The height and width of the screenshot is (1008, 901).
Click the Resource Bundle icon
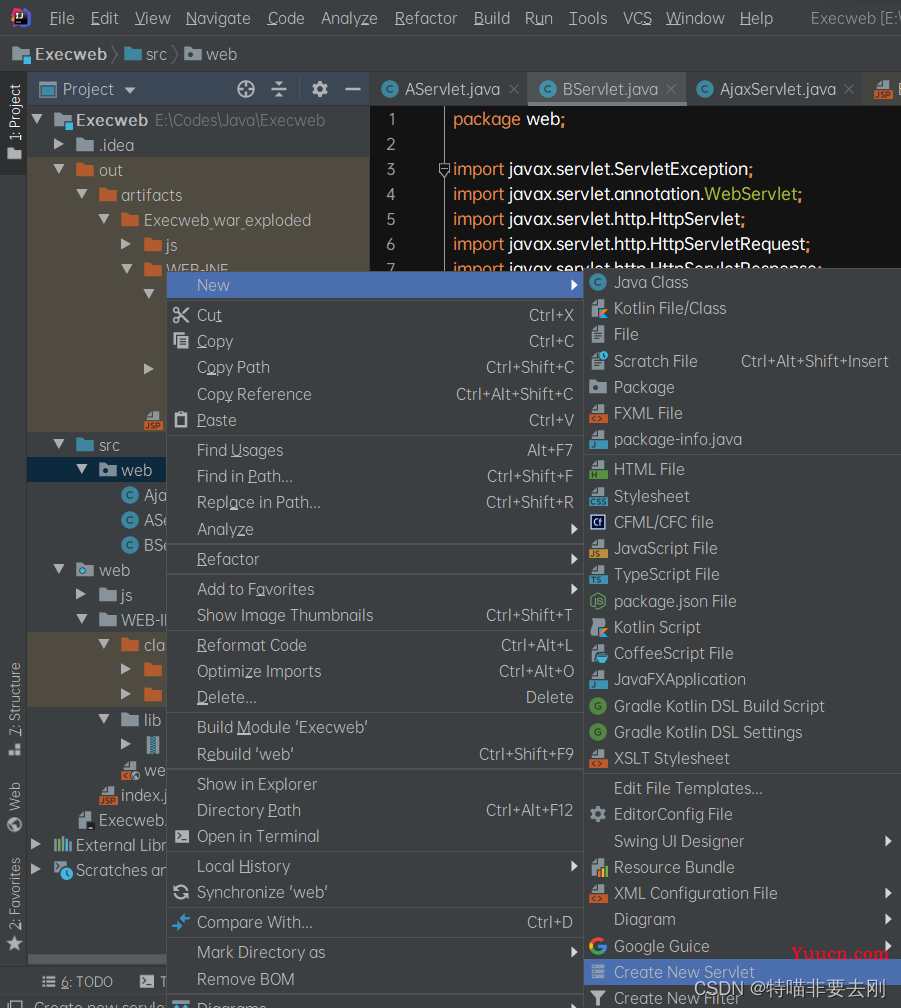(x=598, y=867)
